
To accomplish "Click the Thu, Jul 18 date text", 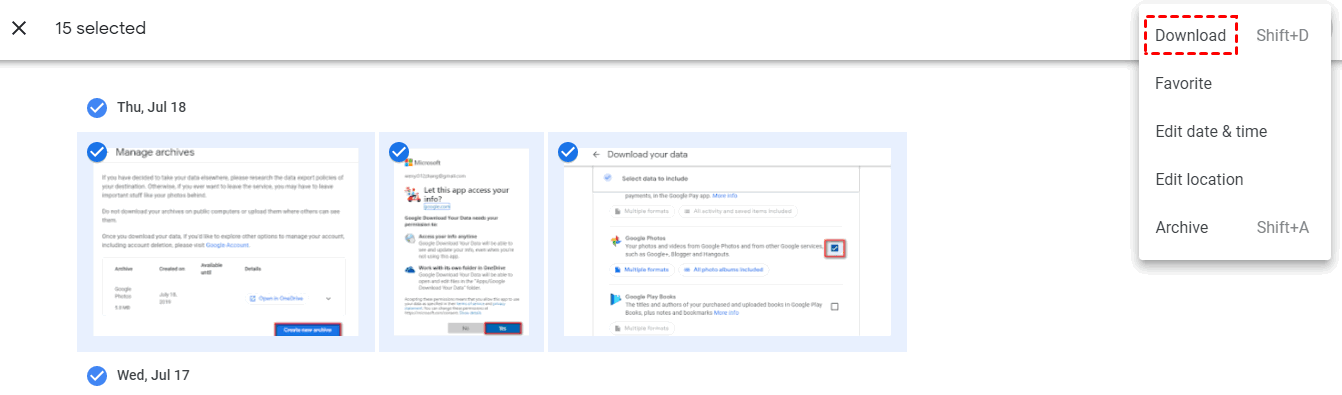I will 151,107.
